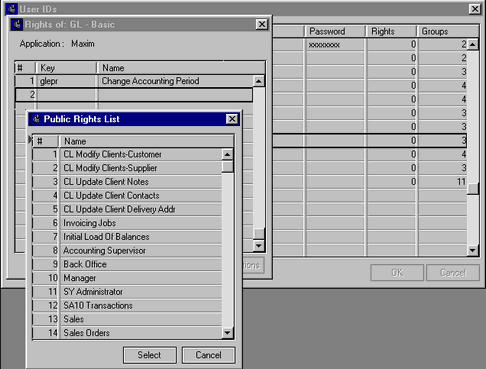Click the User IDs grid scrollbar thumb
This screenshot has height=369, width=486.
pos(473,189)
